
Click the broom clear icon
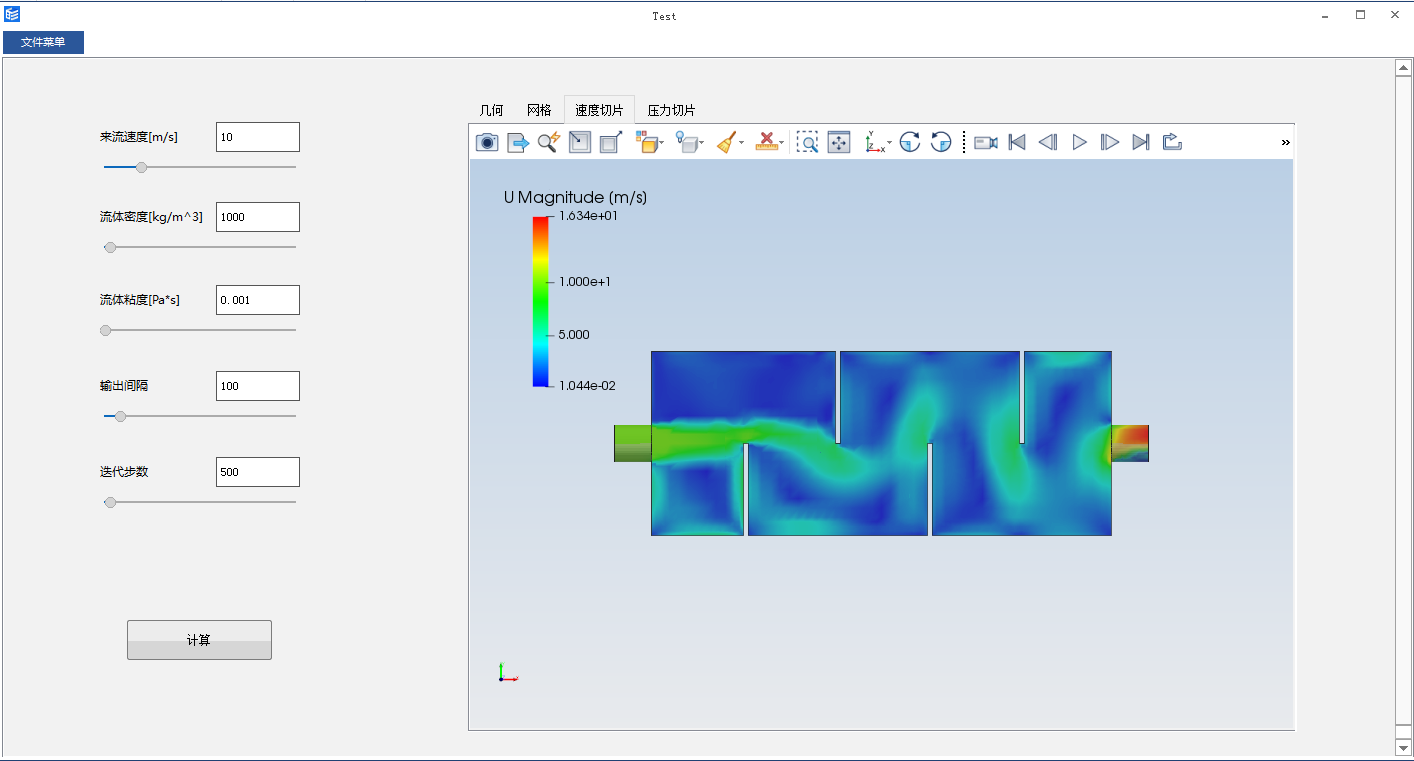pos(727,142)
